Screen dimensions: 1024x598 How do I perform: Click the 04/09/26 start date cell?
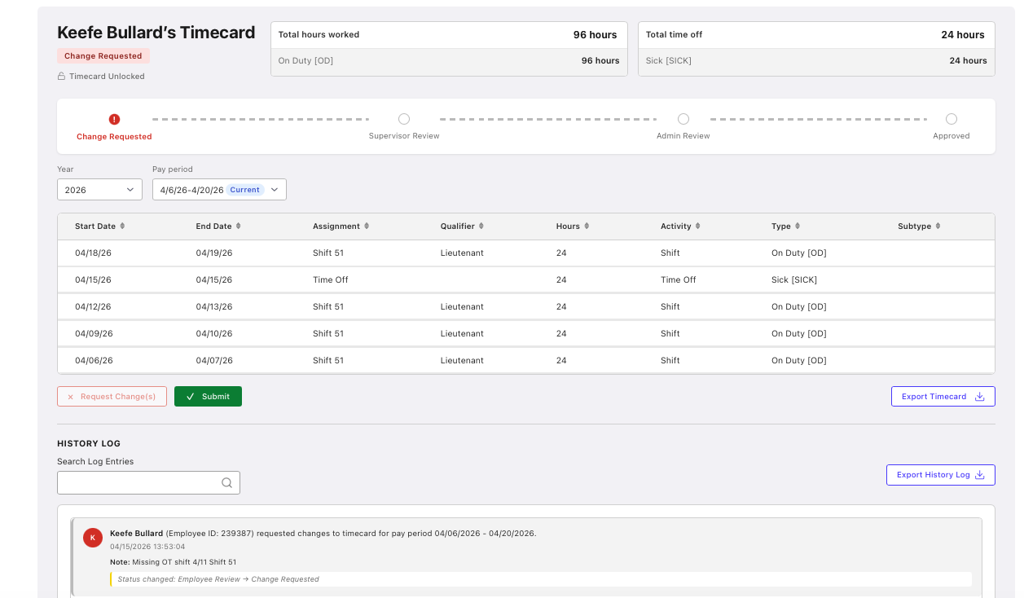pyautogui.click(x=93, y=333)
